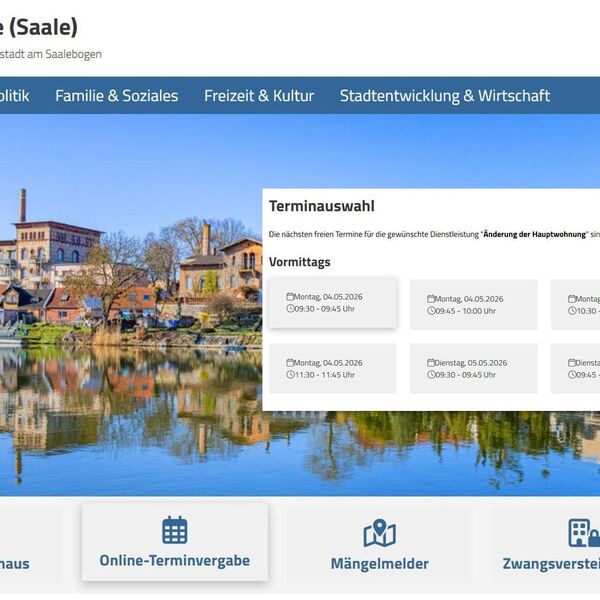This screenshot has width=600, height=600.
Task: Click clock icon beside 11:30 - 11:45 Uhr
Action: pyautogui.click(x=290, y=375)
